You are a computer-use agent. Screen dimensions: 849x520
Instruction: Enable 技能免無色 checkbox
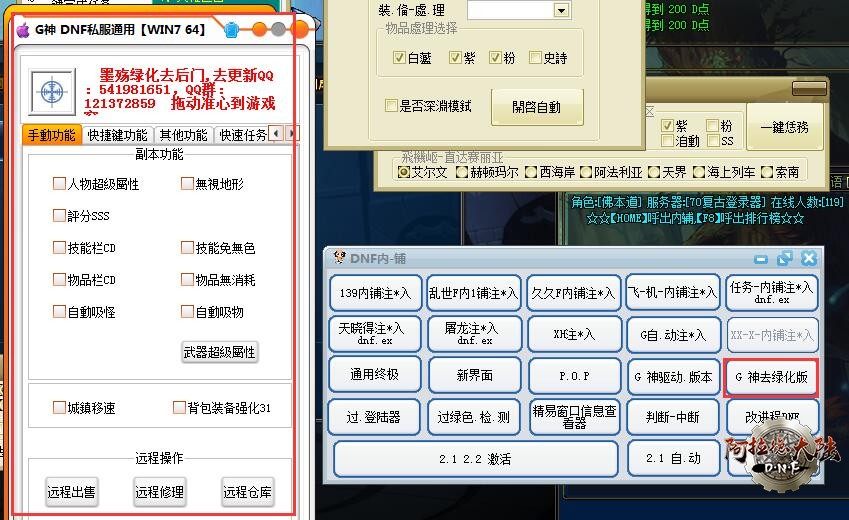click(187, 248)
